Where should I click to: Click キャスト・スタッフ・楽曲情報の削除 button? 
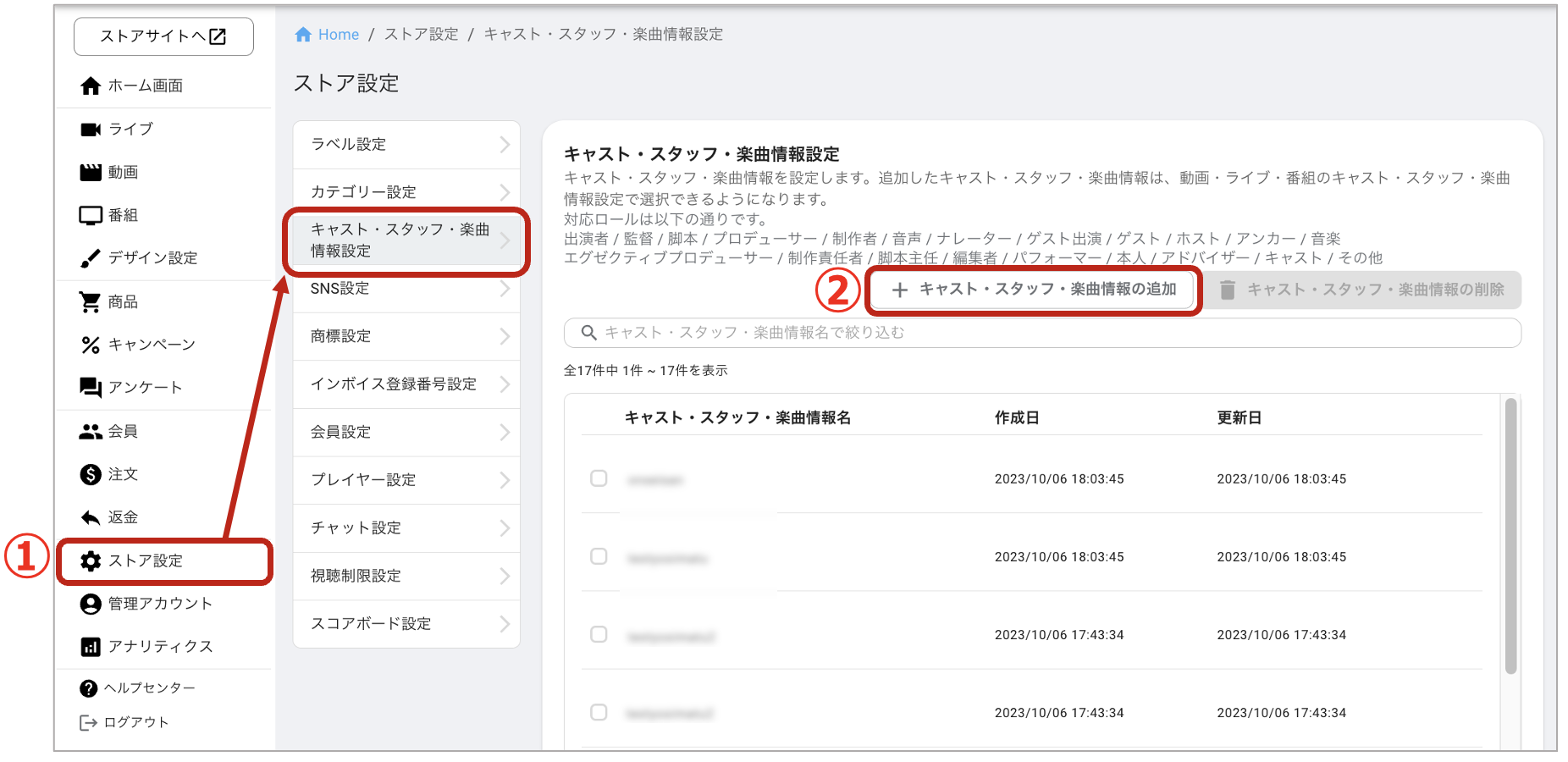pyautogui.click(x=1361, y=290)
